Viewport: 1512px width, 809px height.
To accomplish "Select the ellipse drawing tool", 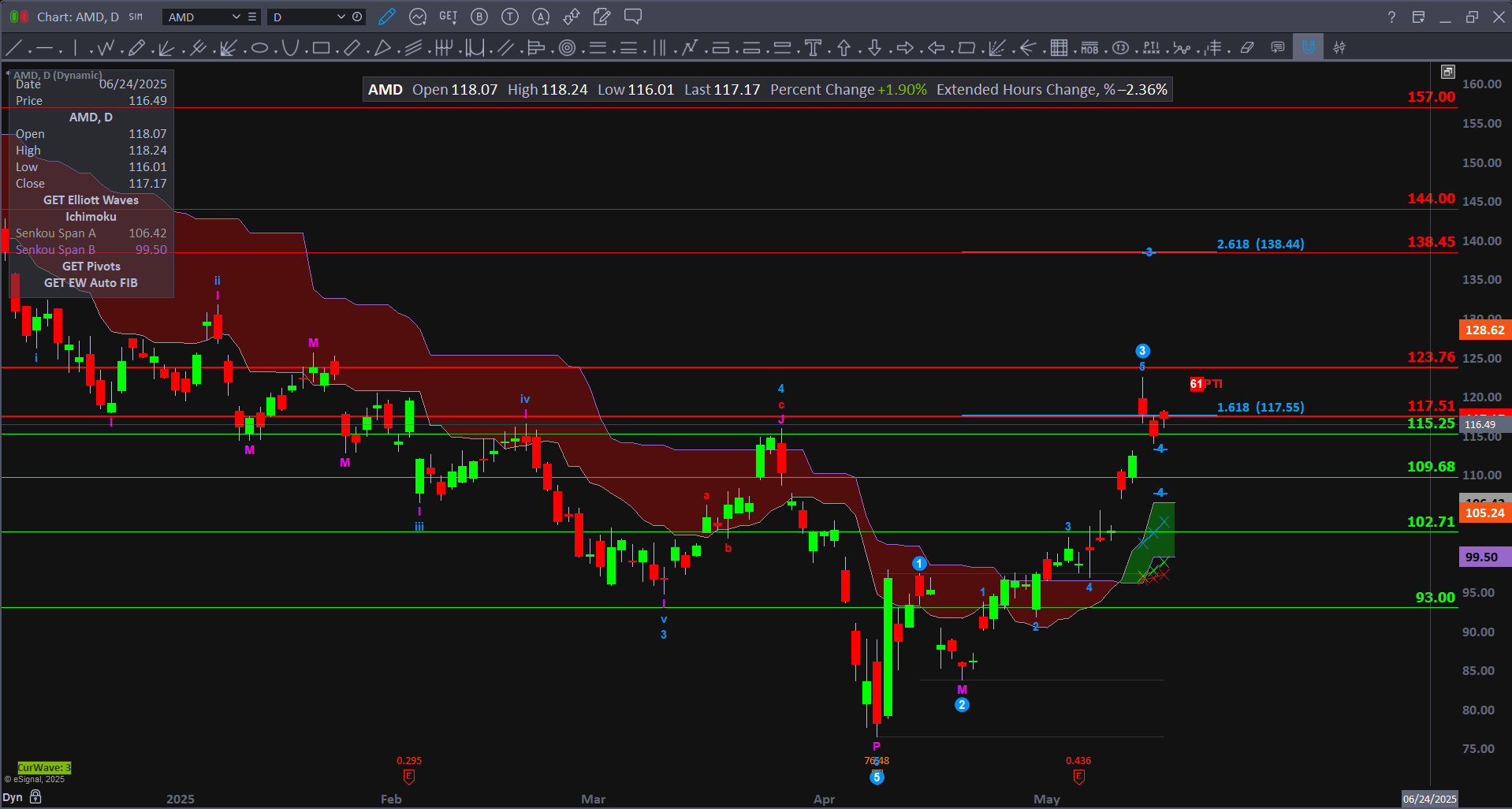I will (259, 48).
